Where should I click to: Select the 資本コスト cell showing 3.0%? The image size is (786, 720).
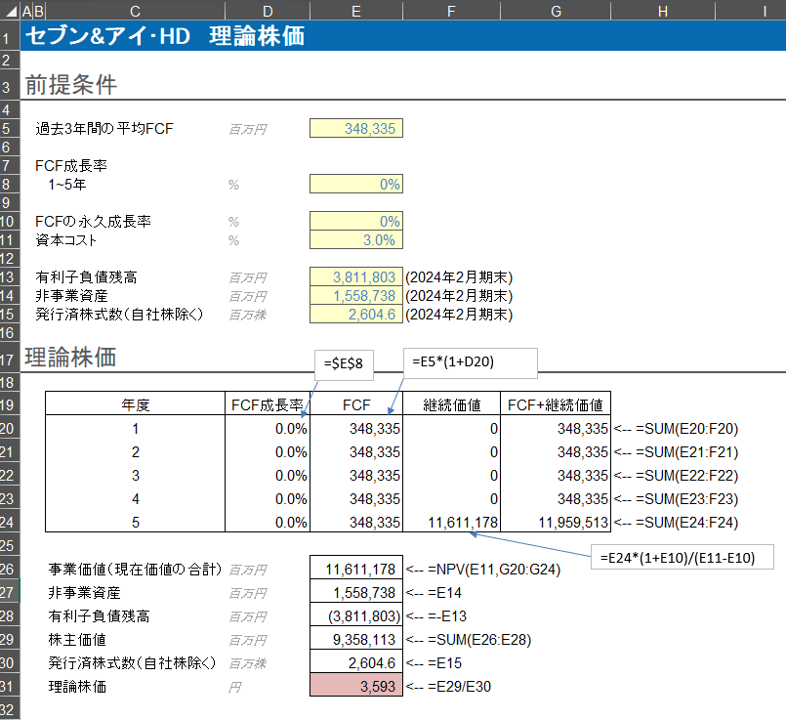(356, 240)
